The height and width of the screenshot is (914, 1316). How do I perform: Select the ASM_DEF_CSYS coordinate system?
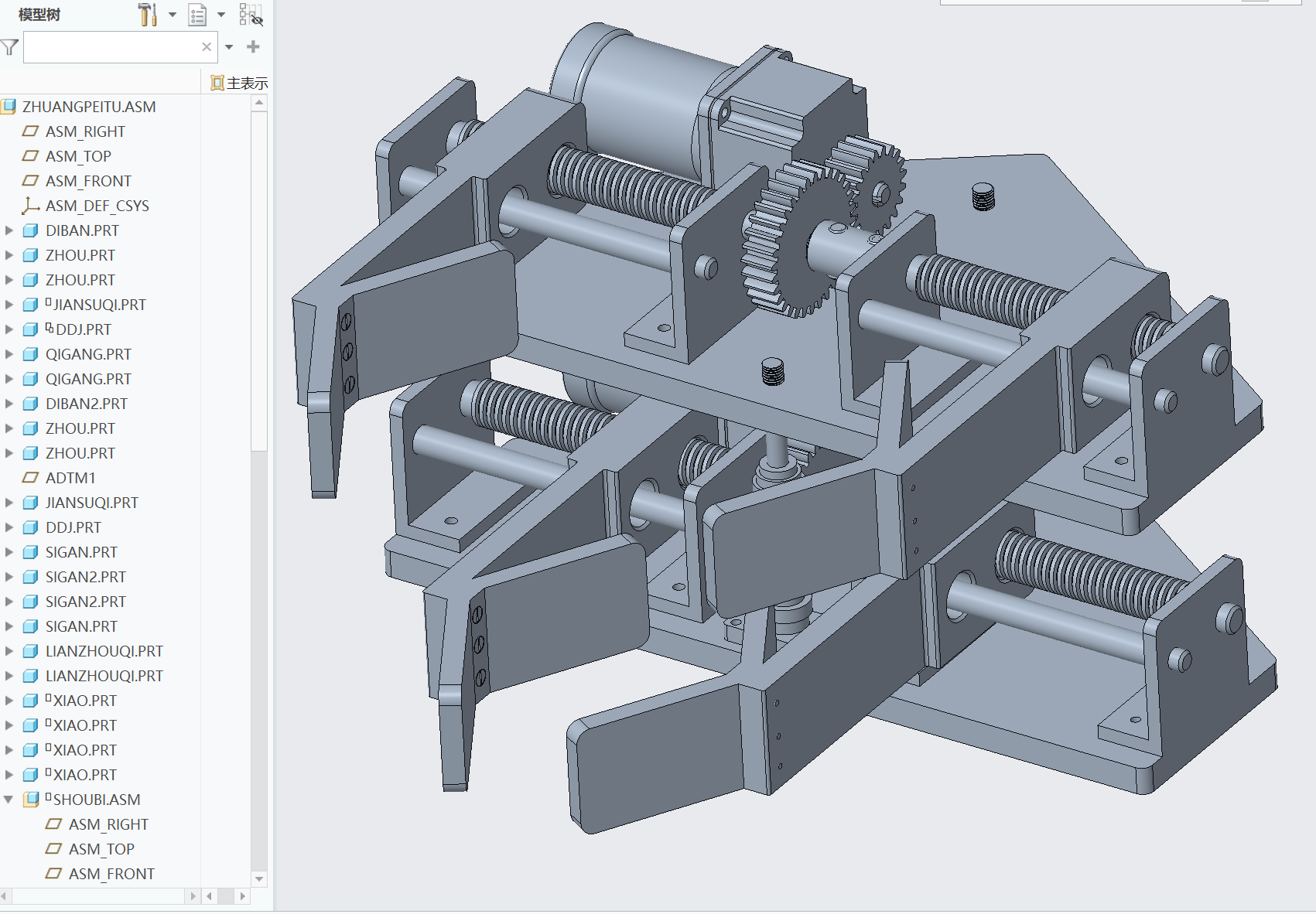pyautogui.click(x=97, y=206)
